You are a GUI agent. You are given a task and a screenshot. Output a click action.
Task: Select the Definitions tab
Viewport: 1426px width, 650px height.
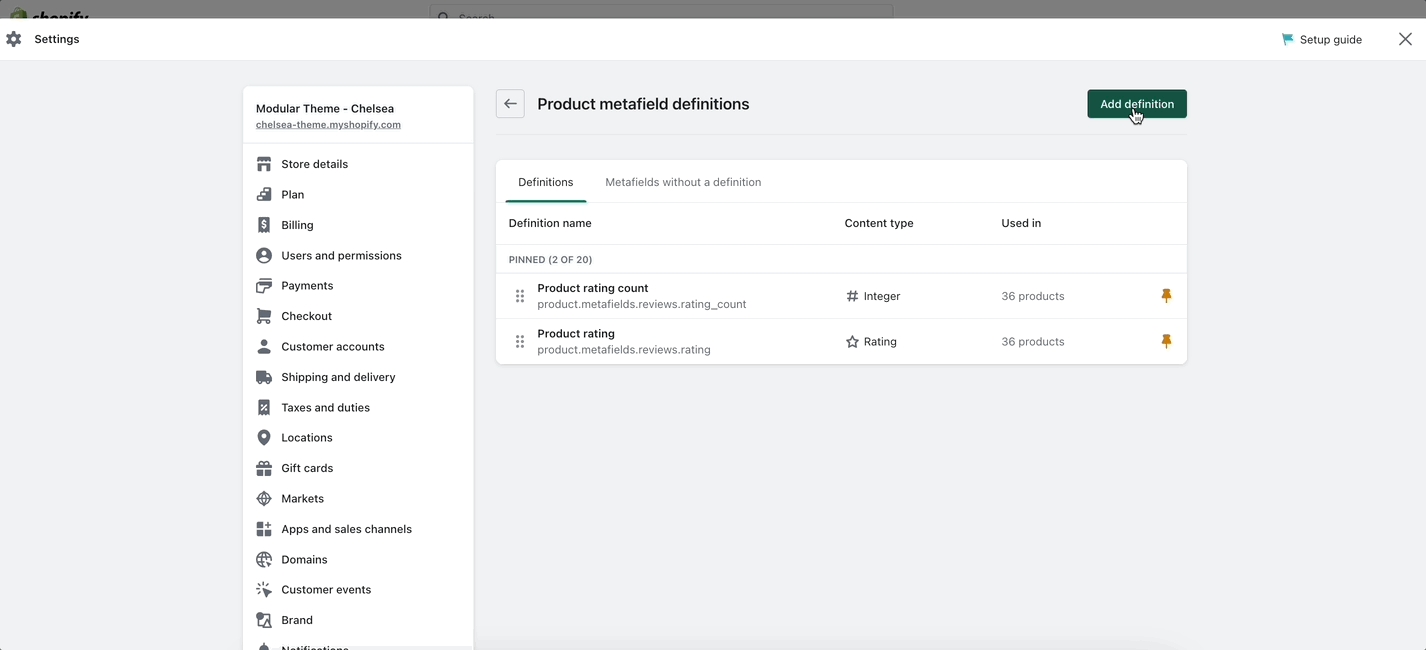coord(546,182)
